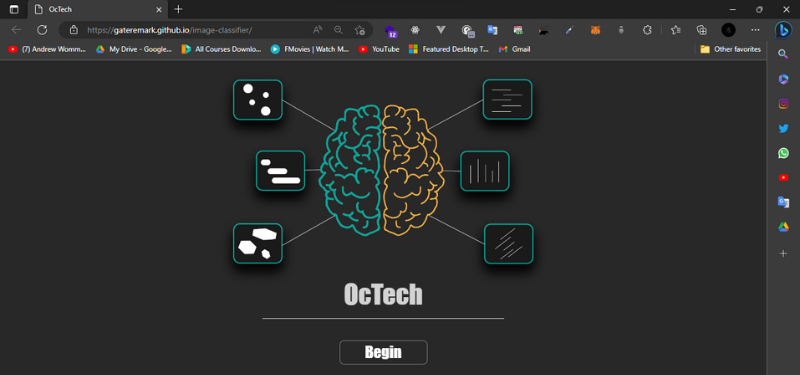800x375 pixels.
Task: Open the My Drive - Google bookmark
Action: tap(134, 49)
